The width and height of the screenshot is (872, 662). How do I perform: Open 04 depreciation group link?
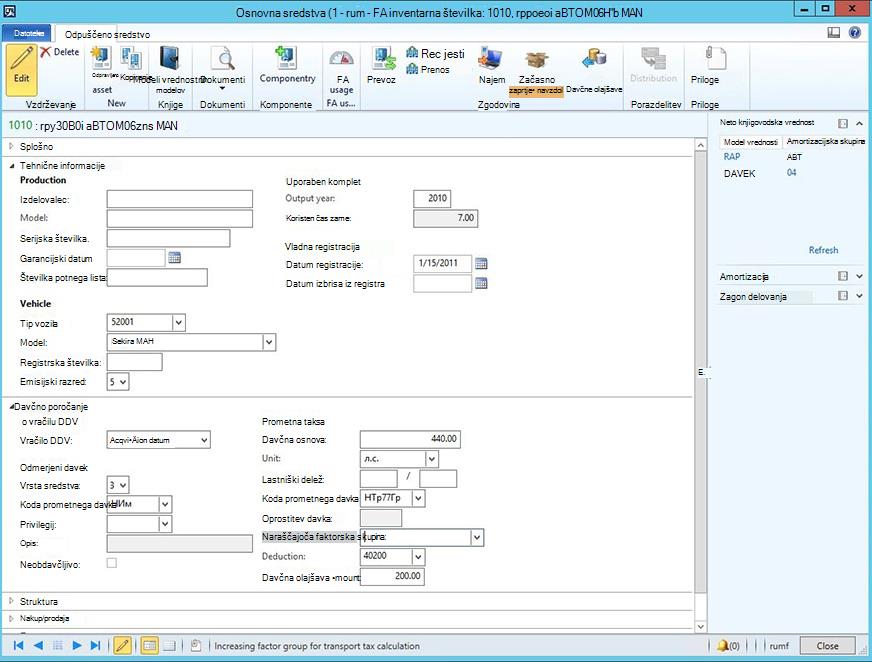791,172
